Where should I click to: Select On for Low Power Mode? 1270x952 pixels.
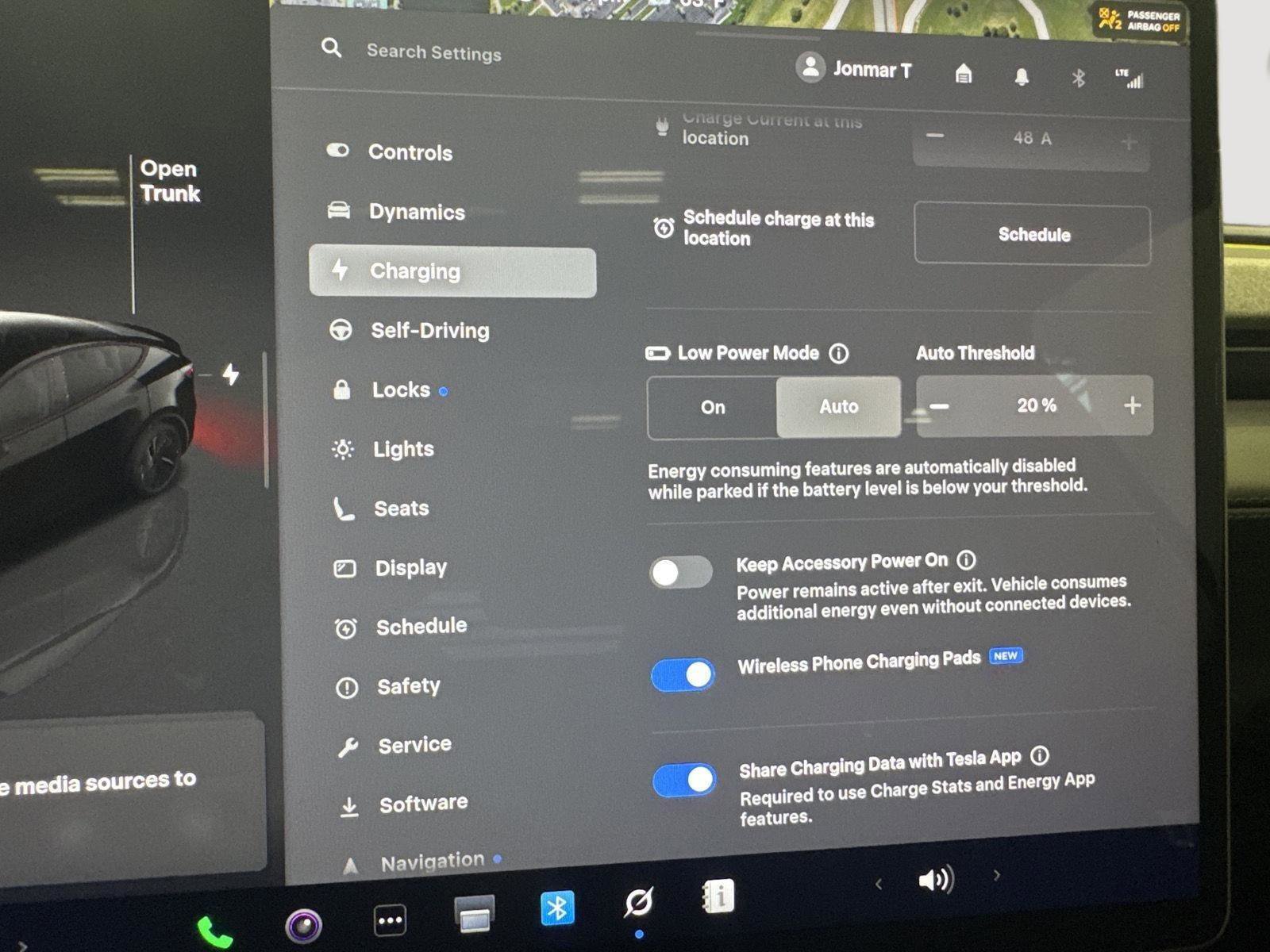point(712,407)
